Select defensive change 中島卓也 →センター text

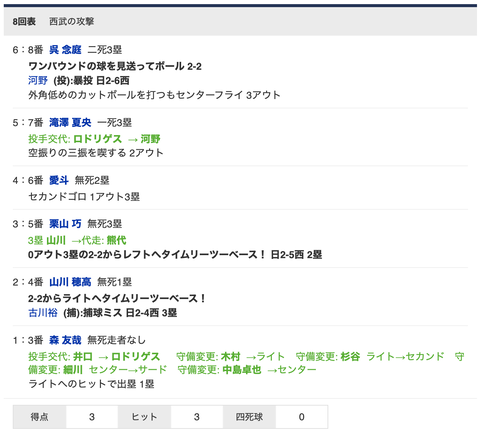(247, 370)
